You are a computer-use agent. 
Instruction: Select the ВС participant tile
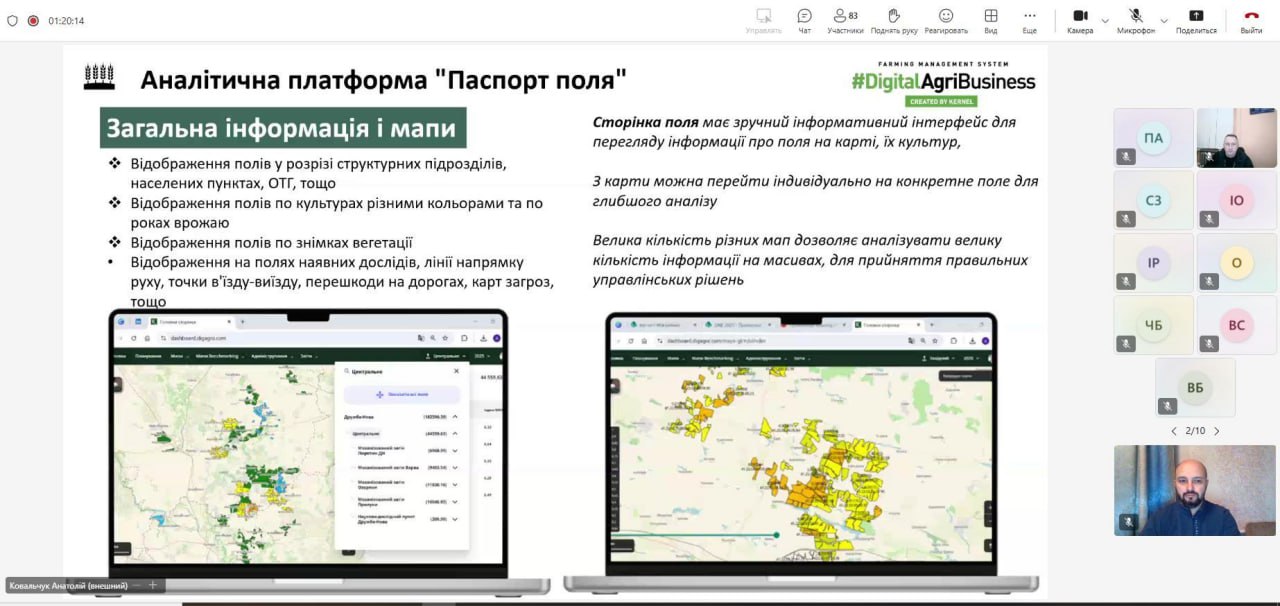(x=1236, y=325)
